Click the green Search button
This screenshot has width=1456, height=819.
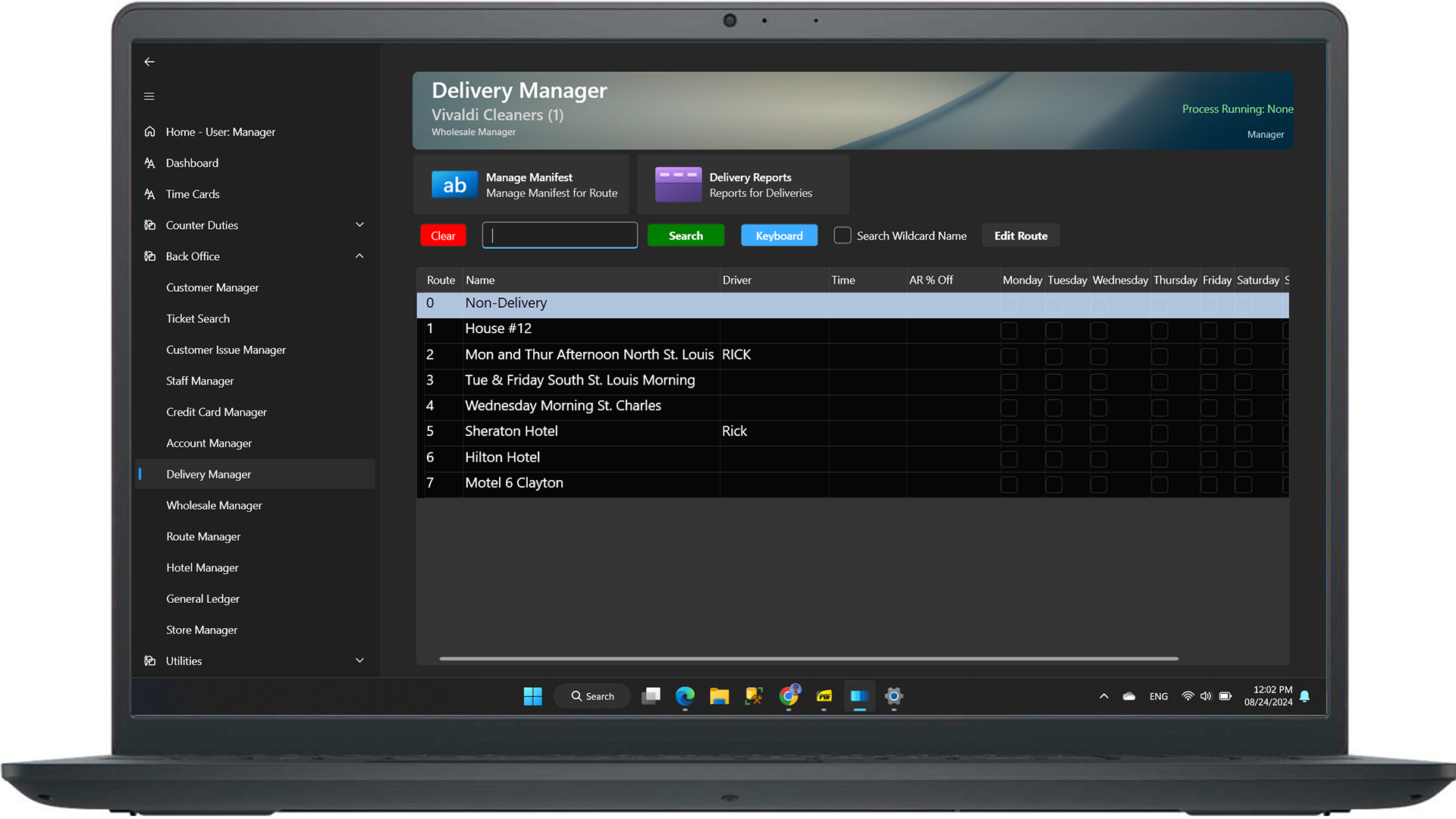click(x=686, y=235)
